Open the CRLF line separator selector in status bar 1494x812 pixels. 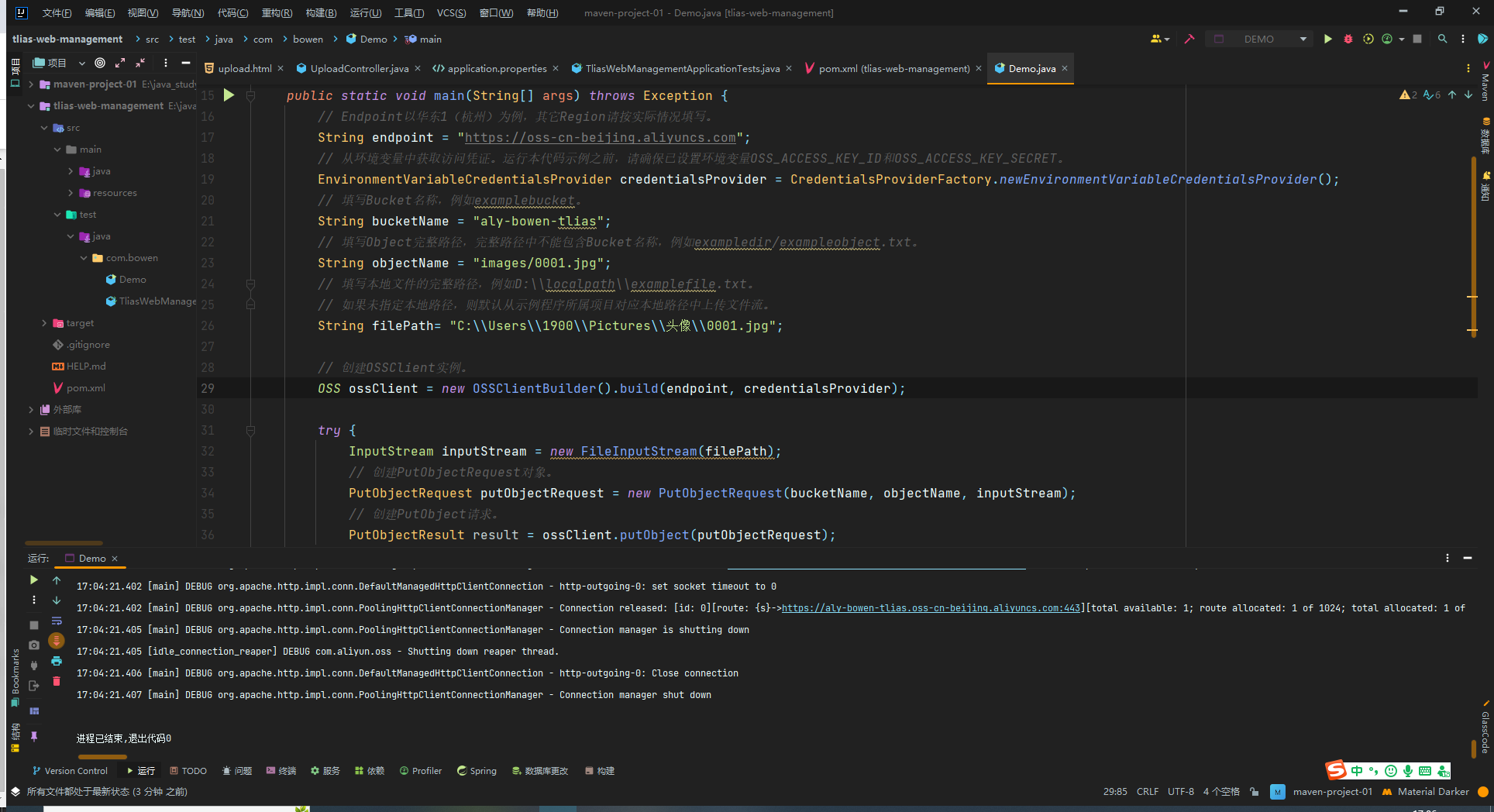pyautogui.click(x=1148, y=792)
